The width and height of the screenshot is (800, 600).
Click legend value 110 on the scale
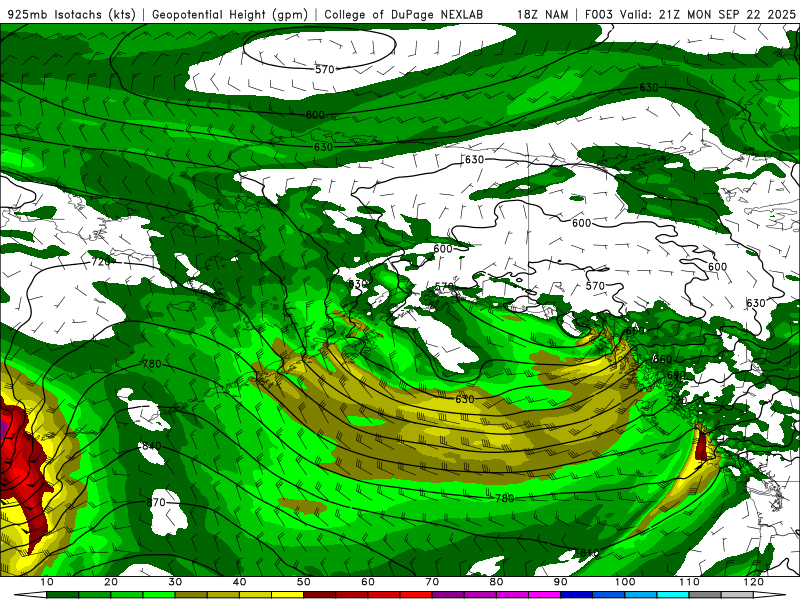point(689,582)
